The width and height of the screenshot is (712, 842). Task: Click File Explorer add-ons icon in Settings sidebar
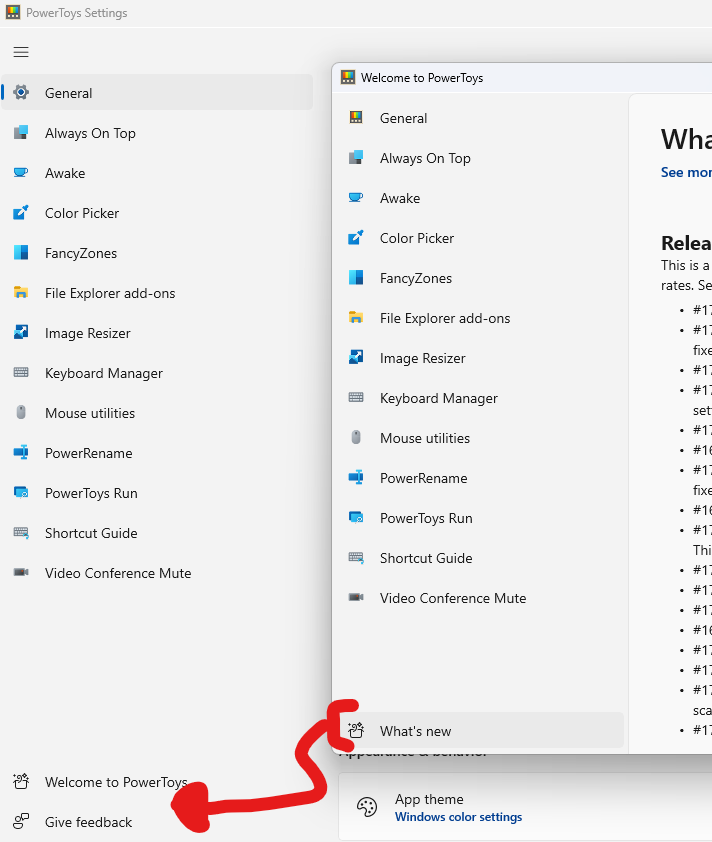coord(21,293)
